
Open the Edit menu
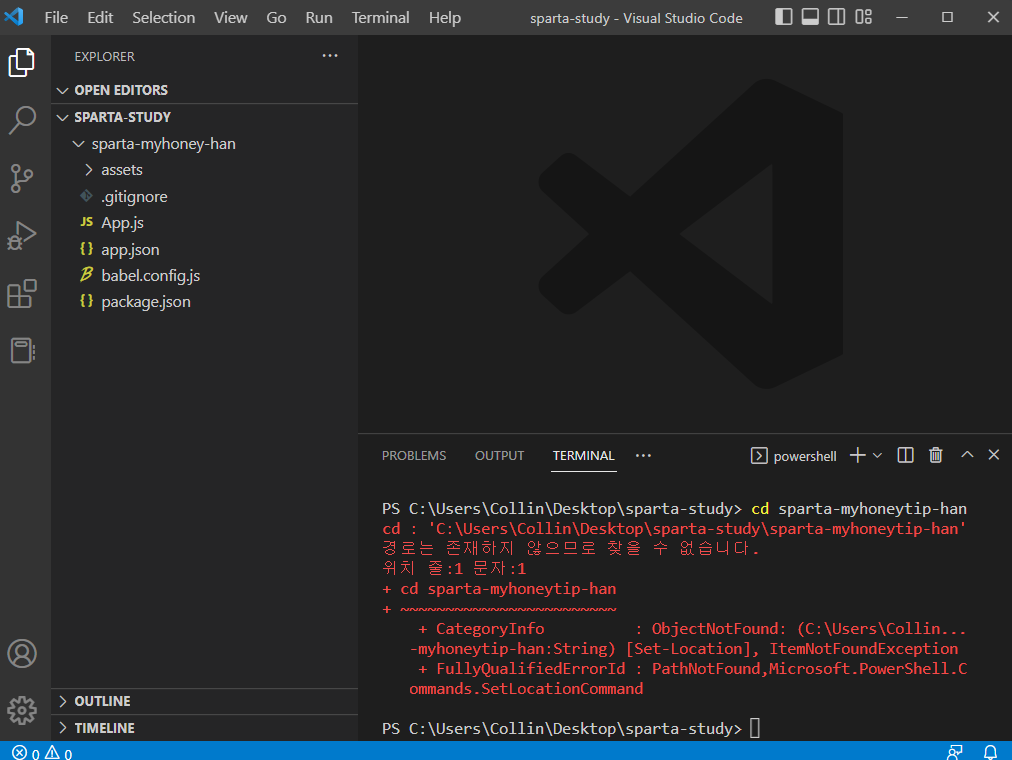point(100,17)
